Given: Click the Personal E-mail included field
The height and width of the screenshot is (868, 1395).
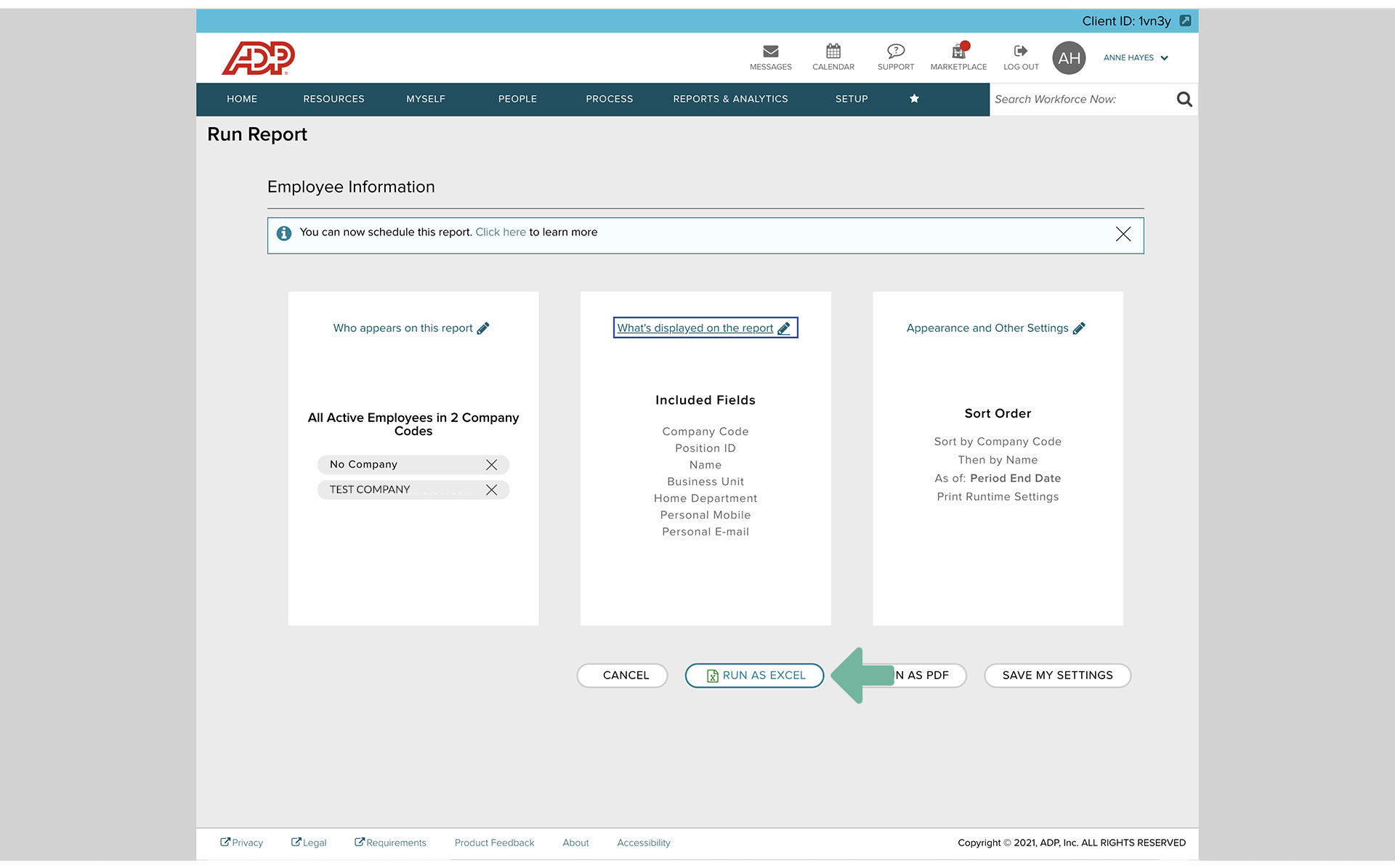Looking at the screenshot, I should pos(705,532).
